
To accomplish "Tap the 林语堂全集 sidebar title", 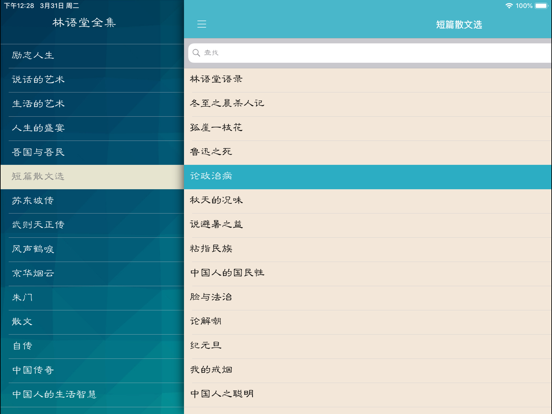I will [x=84, y=23].
